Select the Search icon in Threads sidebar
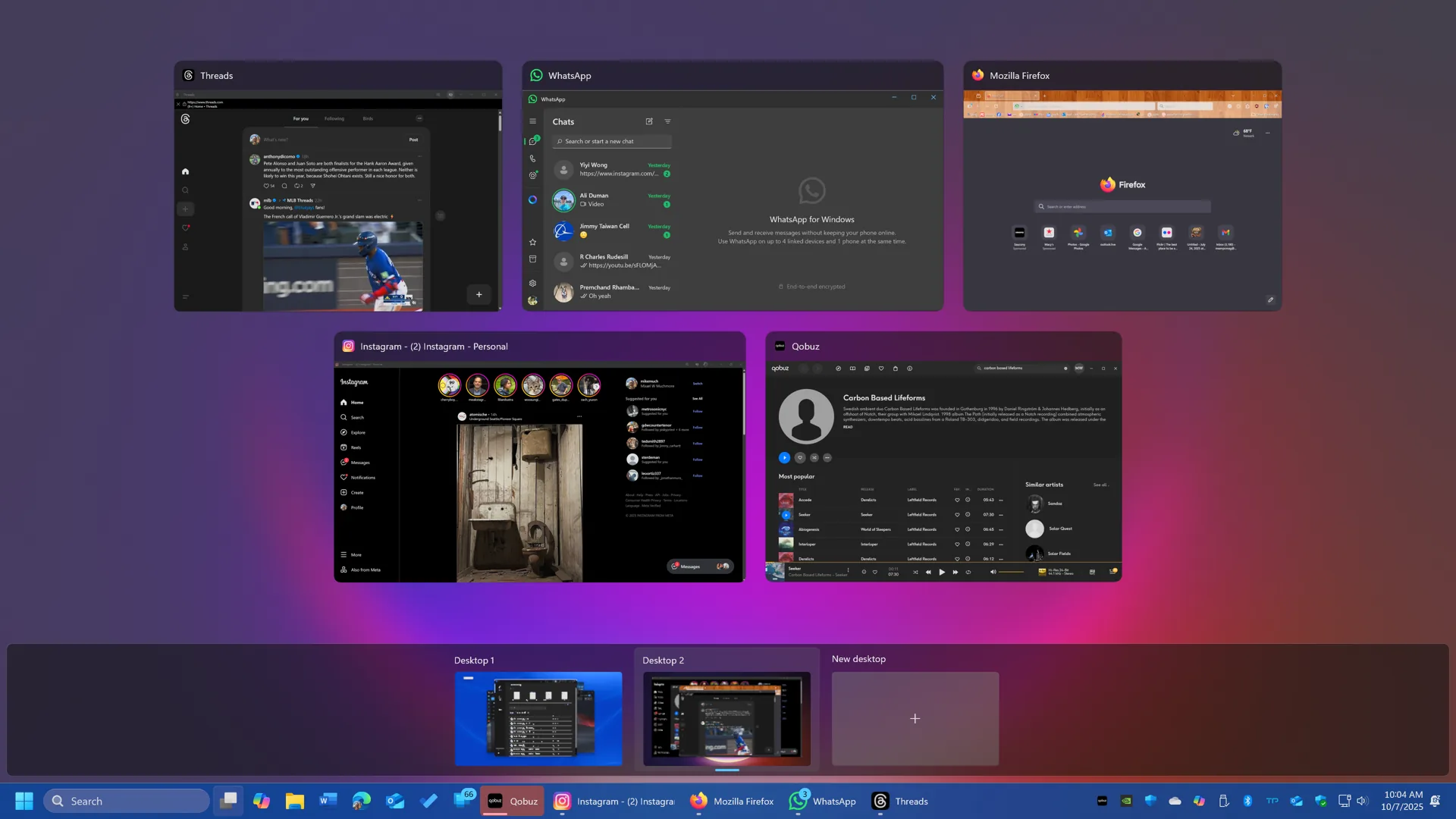 (186, 190)
